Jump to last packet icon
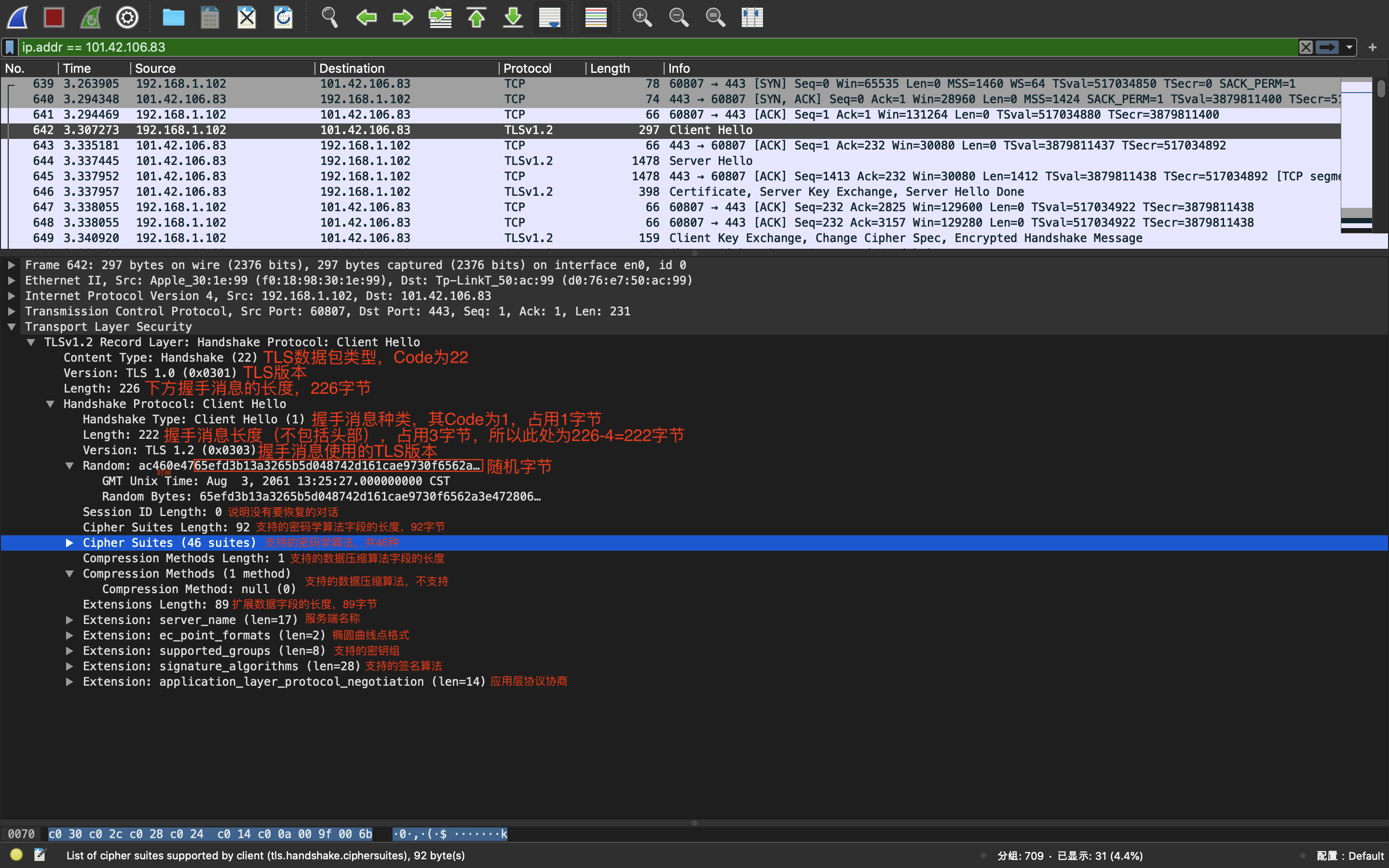1389x868 pixels. pos(513,17)
